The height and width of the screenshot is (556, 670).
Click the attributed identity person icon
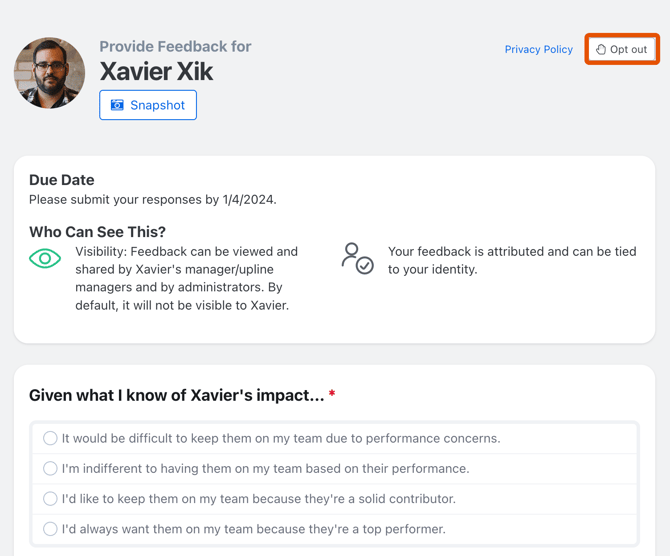357,258
